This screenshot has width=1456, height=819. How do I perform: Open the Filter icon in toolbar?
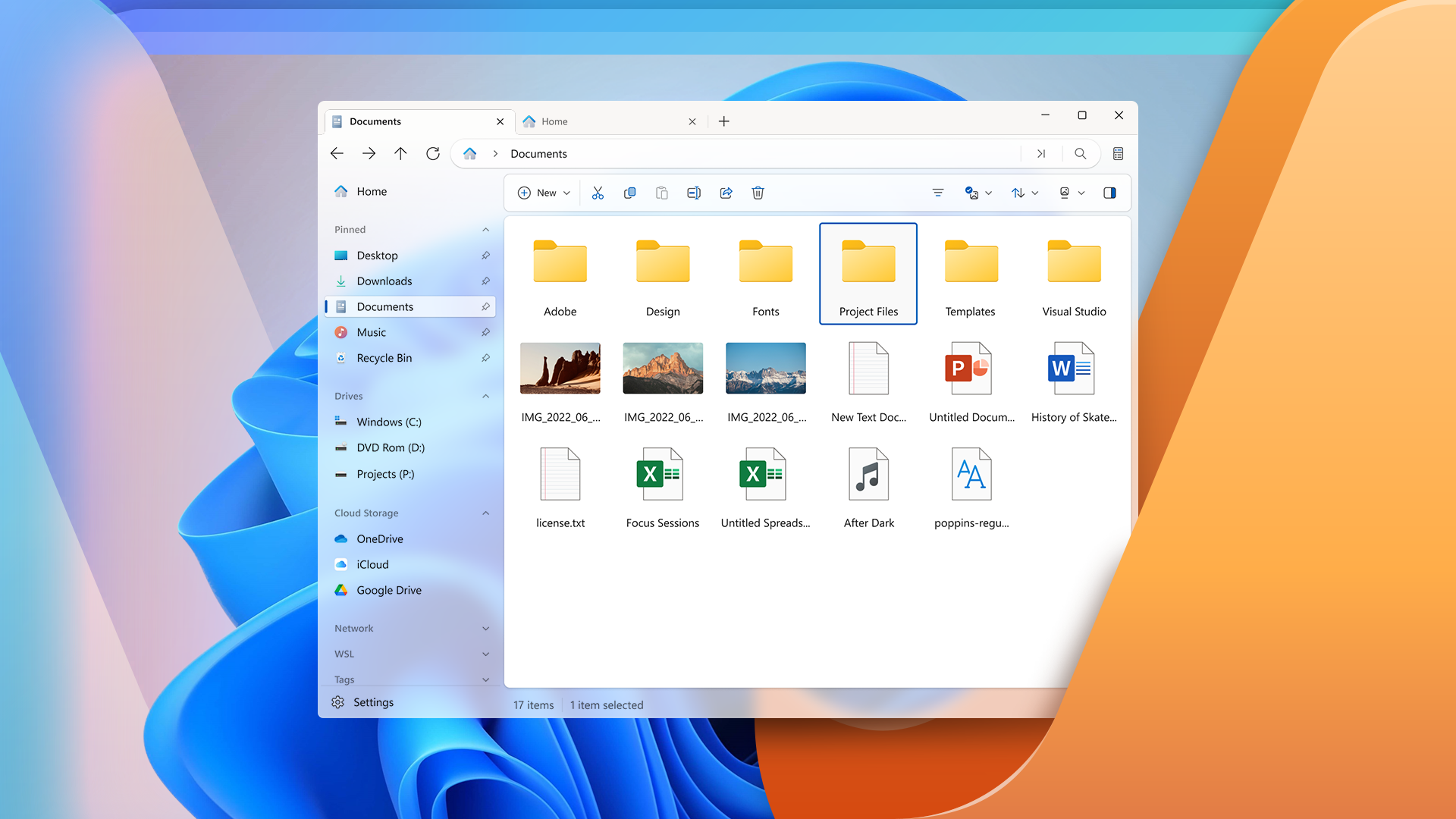point(938,193)
